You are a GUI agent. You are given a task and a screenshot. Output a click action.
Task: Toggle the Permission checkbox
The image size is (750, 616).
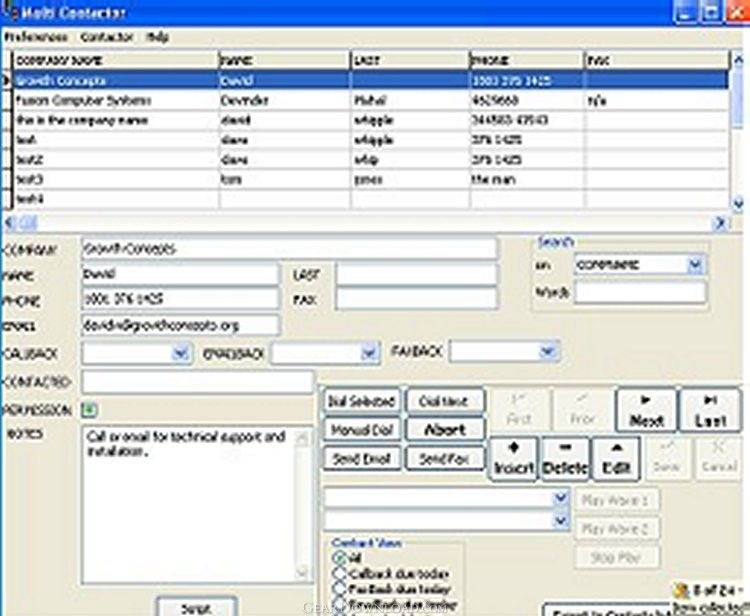tap(88, 409)
